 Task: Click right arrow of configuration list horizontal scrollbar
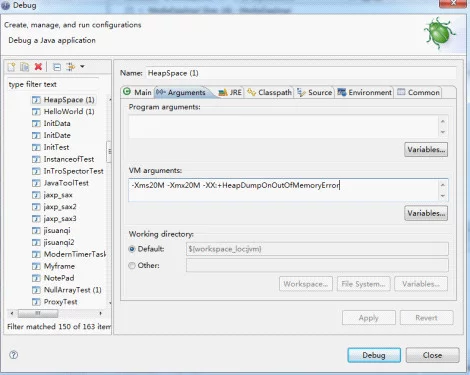100,313
